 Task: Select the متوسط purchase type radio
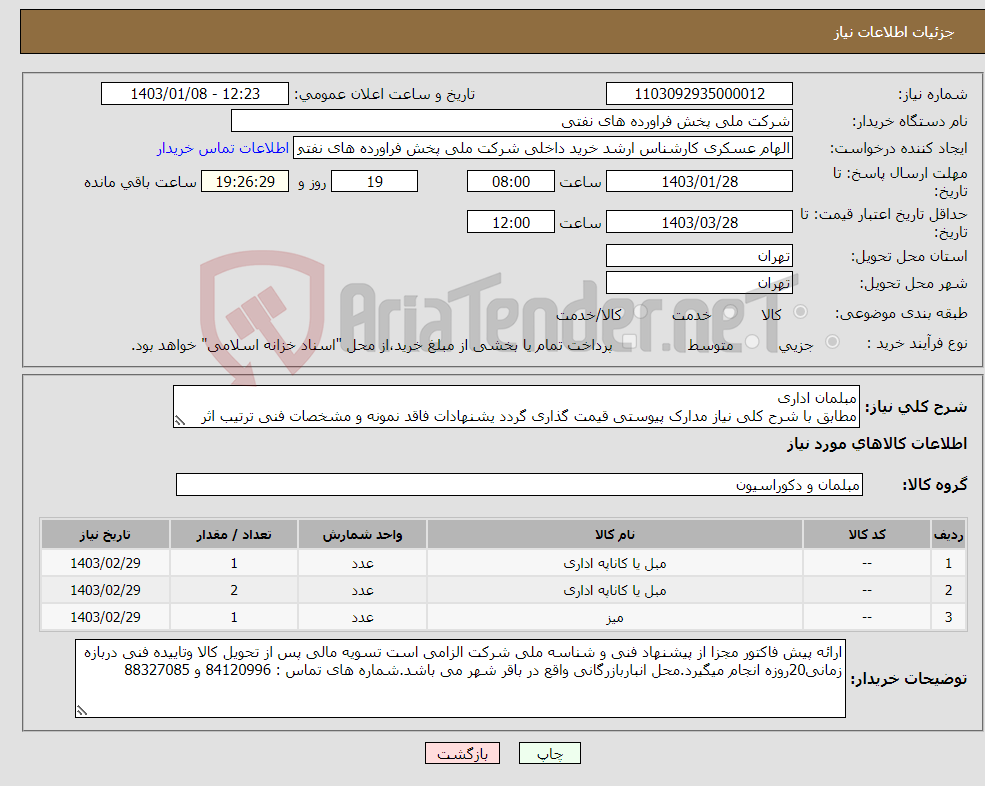pyautogui.click(x=752, y=341)
